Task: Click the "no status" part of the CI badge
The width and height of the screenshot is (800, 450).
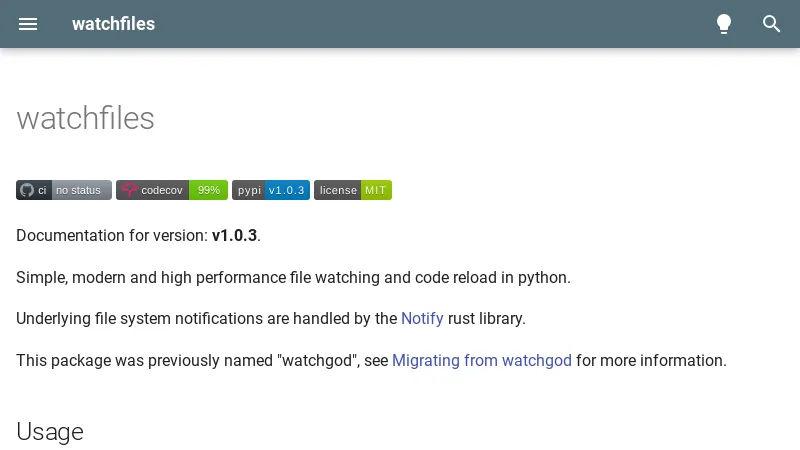Action: (79, 190)
